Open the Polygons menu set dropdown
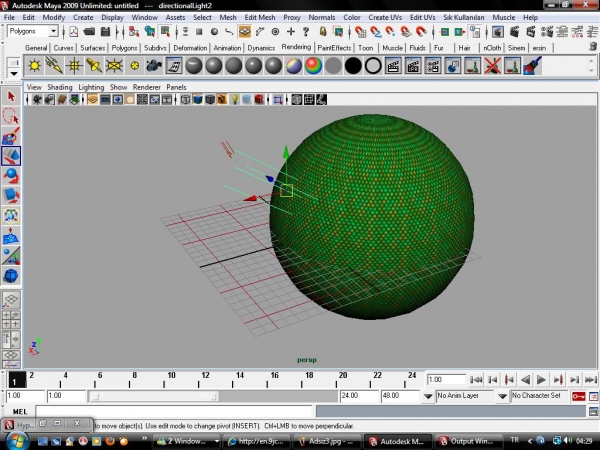 (x=54, y=31)
